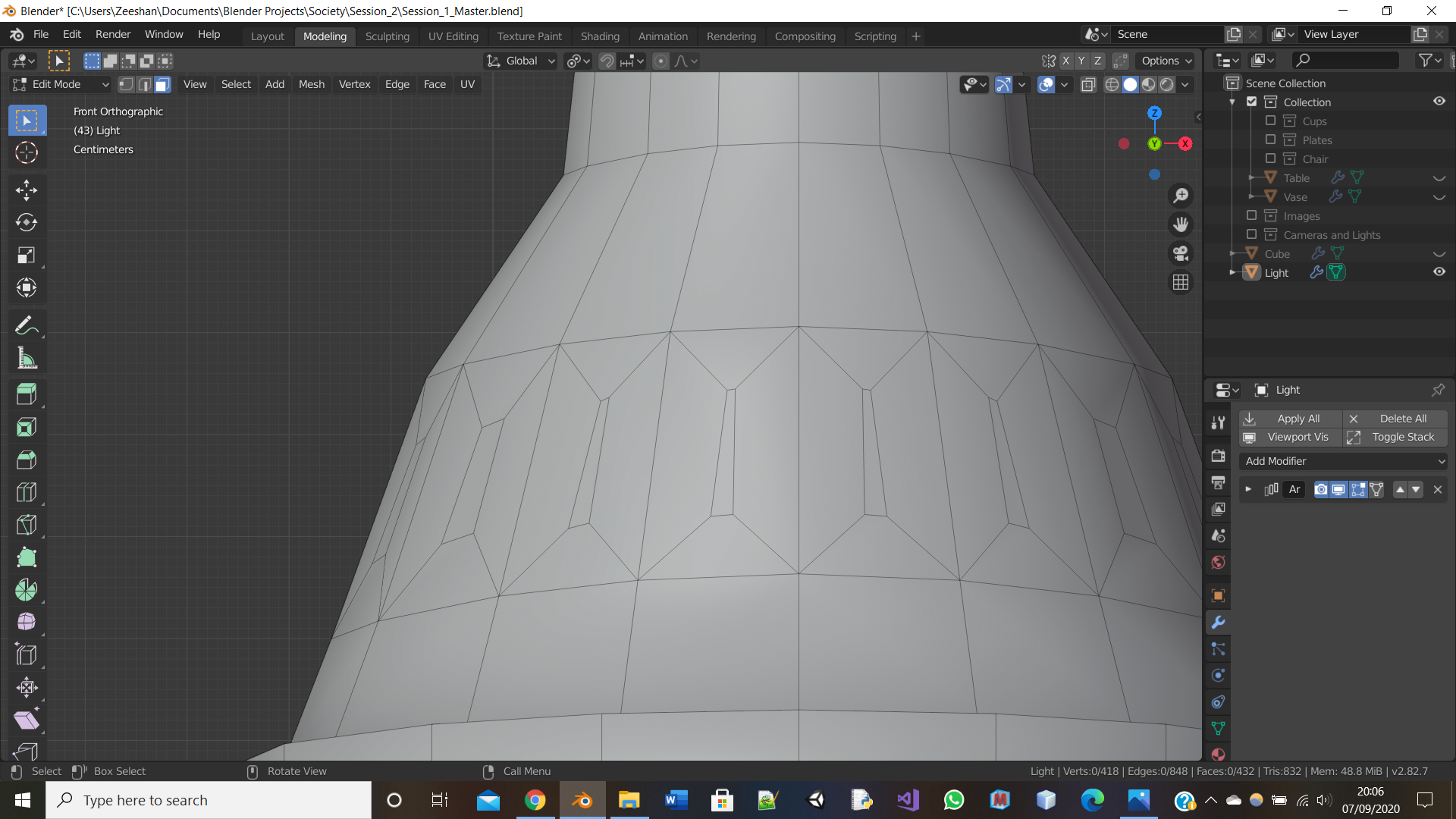Click the Toggle Stack button

(x=1402, y=437)
